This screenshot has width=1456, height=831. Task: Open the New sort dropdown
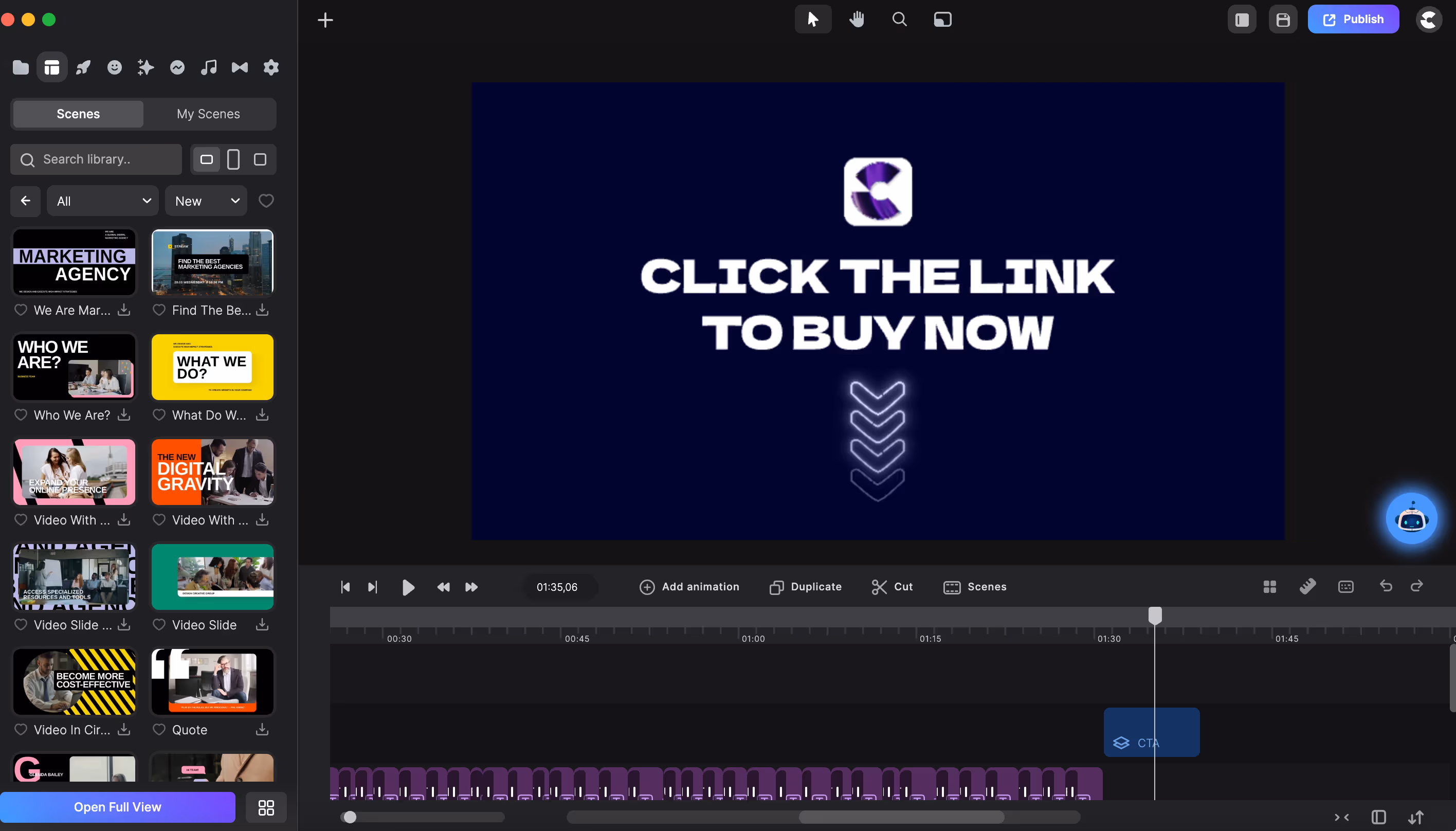tap(206, 201)
